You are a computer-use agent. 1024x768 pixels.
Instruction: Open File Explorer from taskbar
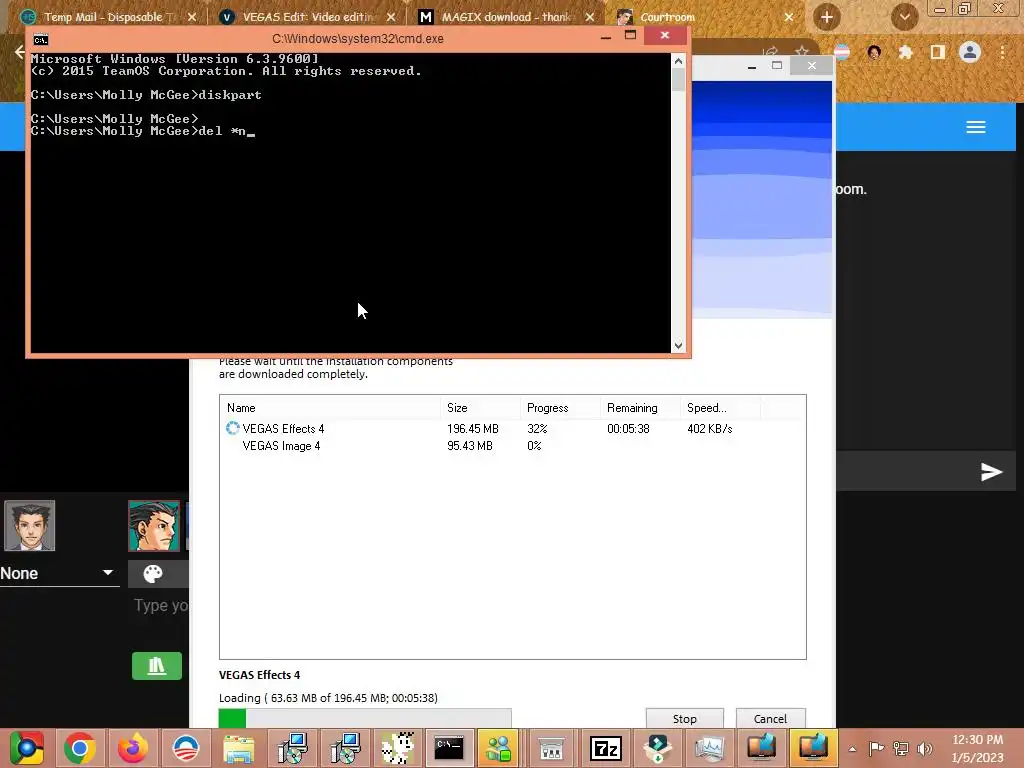pyautogui.click(x=238, y=748)
